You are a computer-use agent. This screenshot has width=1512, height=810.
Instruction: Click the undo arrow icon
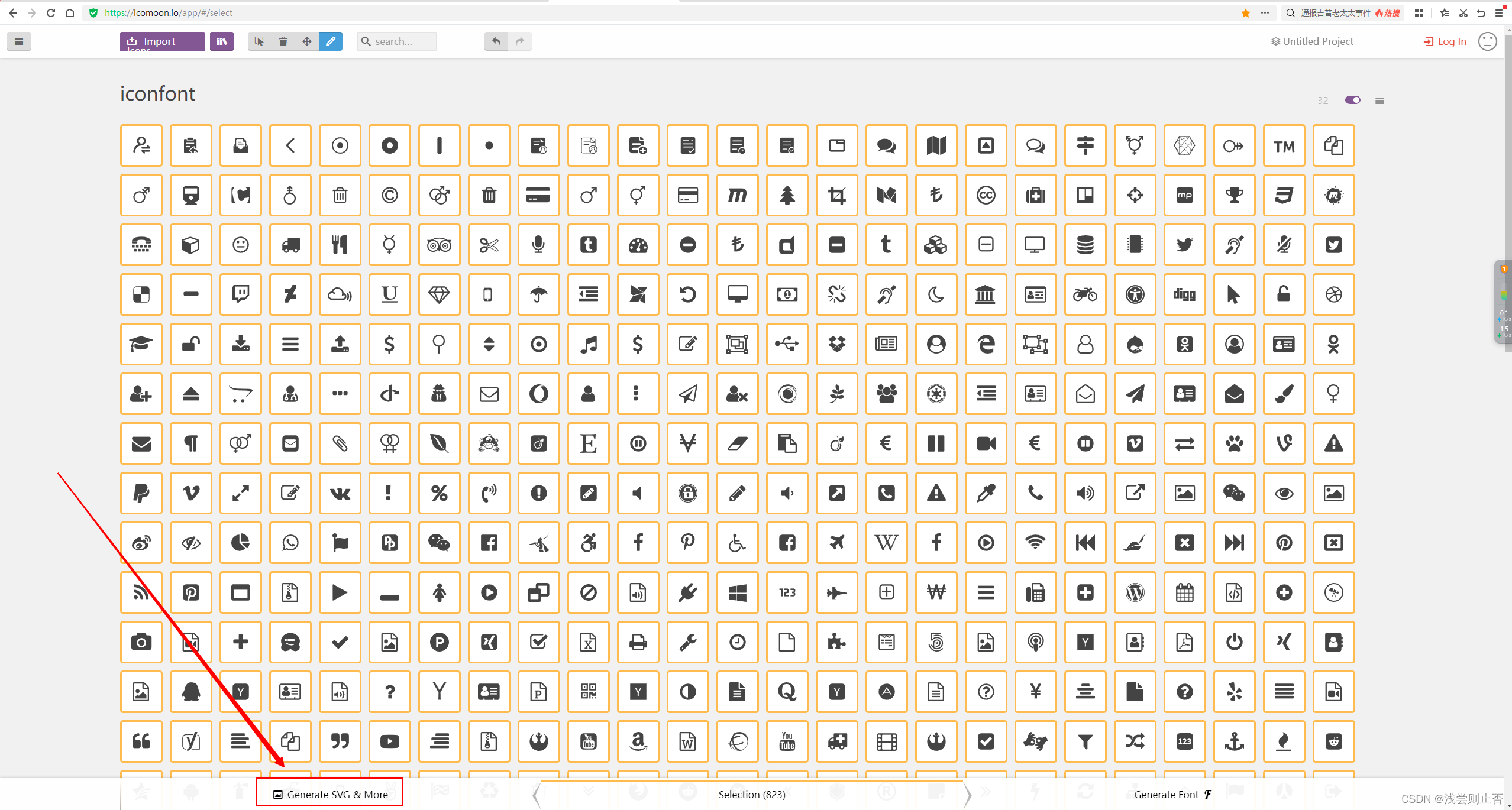tap(496, 41)
